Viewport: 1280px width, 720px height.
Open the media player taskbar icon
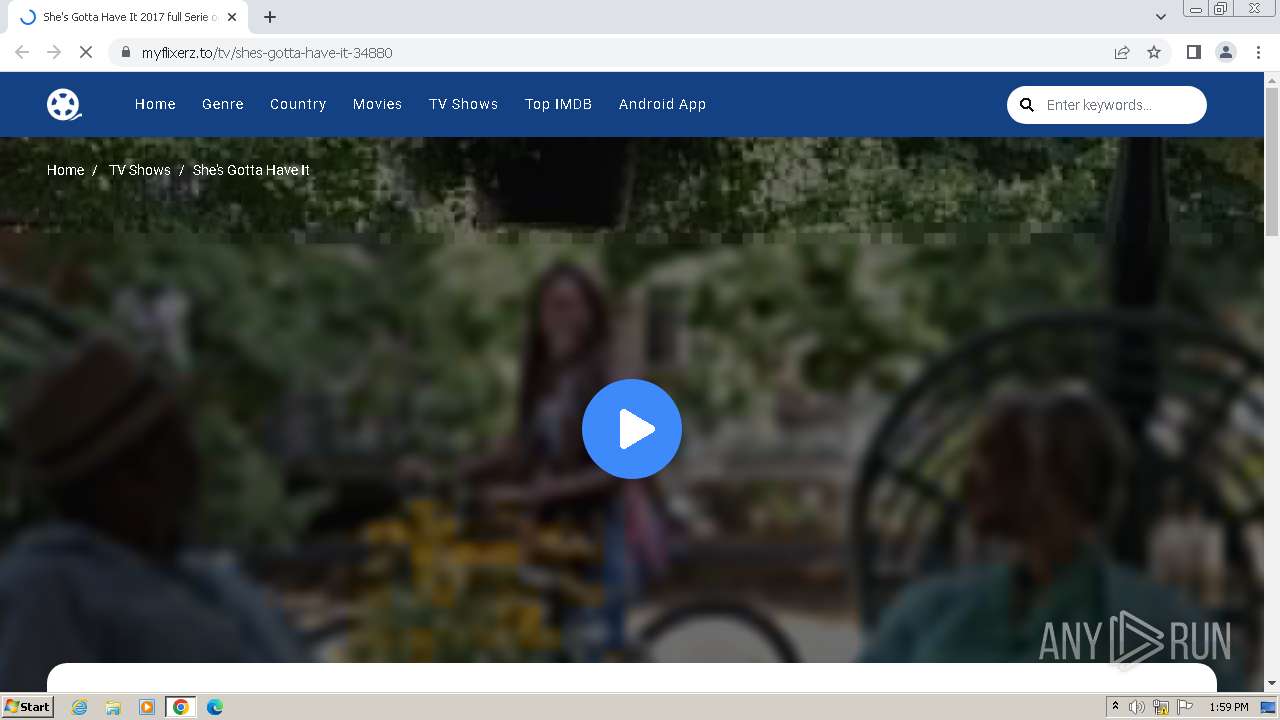(x=147, y=707)
